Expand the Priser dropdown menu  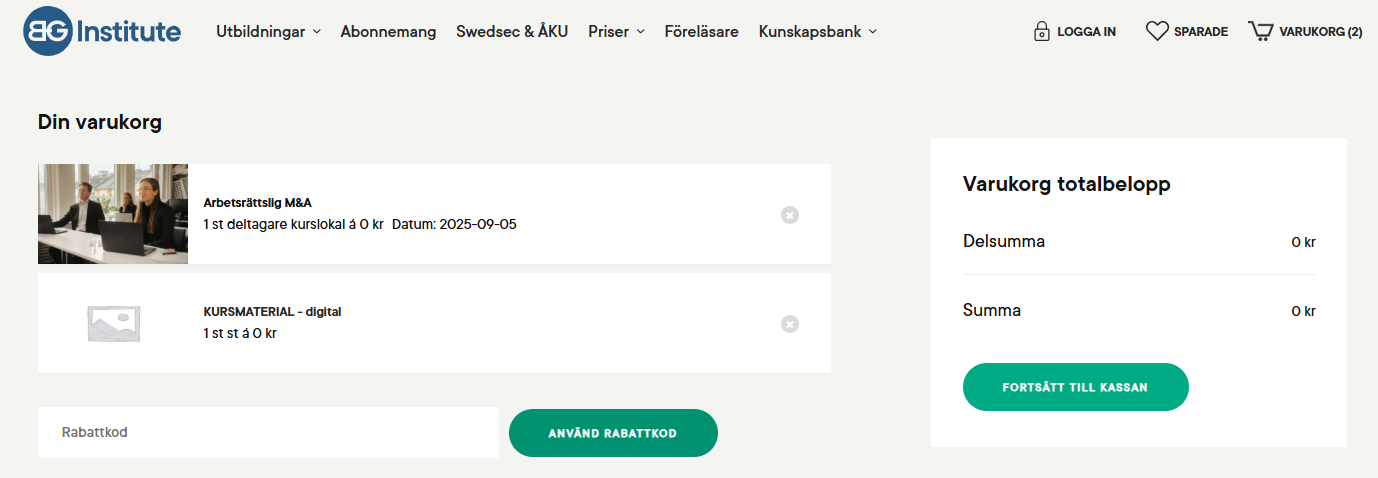(616, 31)
